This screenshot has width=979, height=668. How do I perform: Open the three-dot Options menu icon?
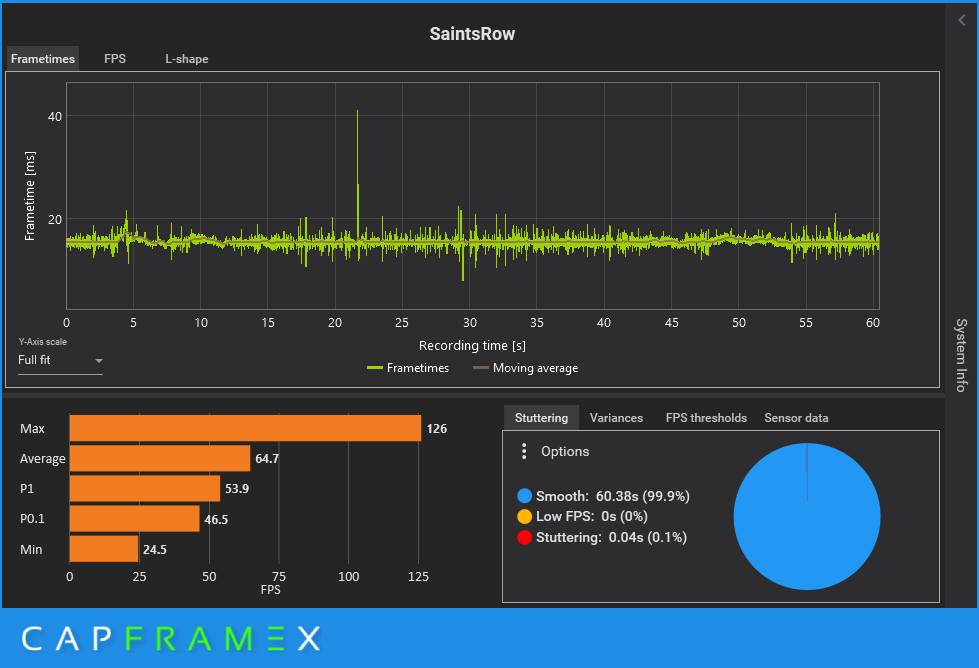(x=524, y=451)
